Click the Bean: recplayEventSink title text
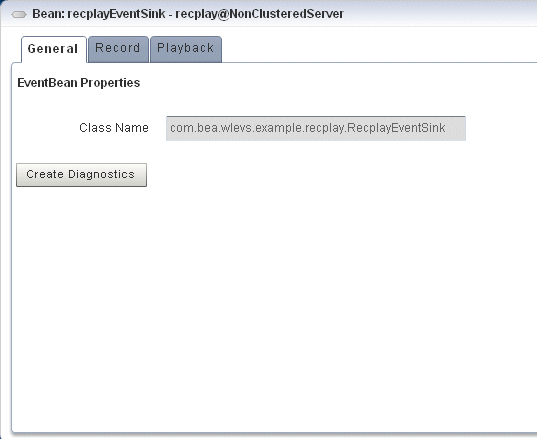Viewport: 537px width, 439px height. 188,14
